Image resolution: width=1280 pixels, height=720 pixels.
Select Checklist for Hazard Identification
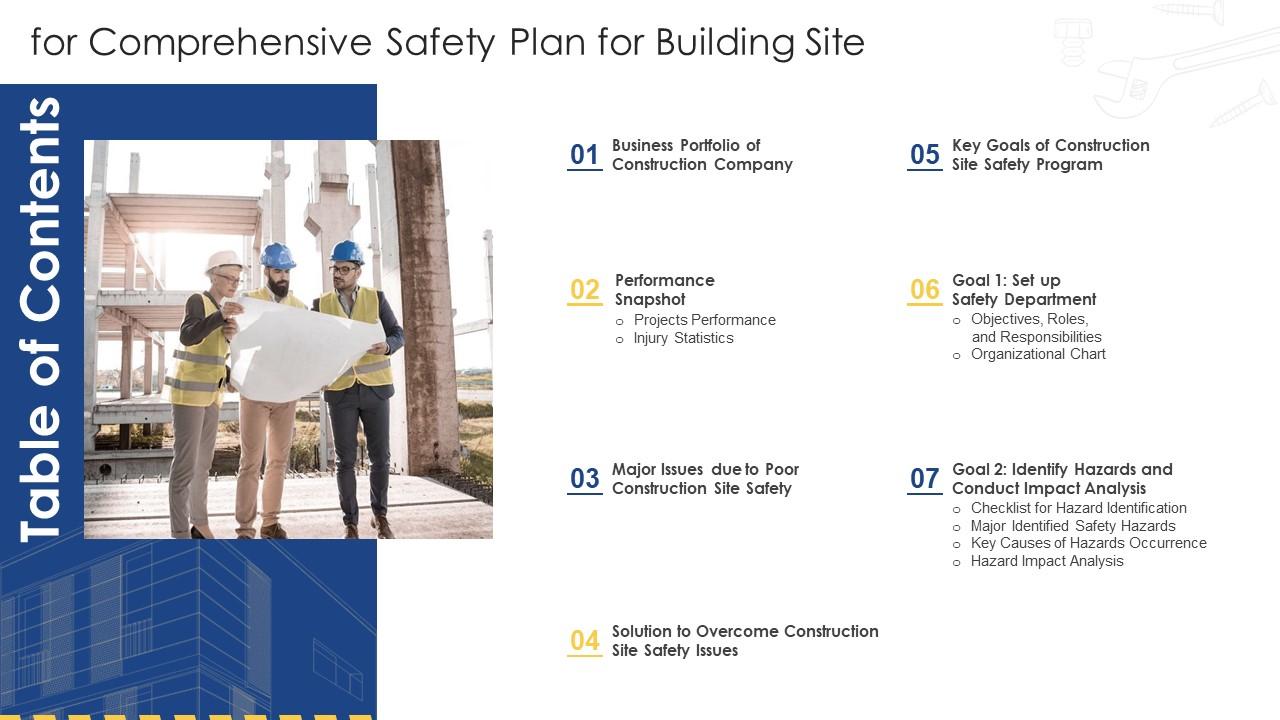(1078, 508)
